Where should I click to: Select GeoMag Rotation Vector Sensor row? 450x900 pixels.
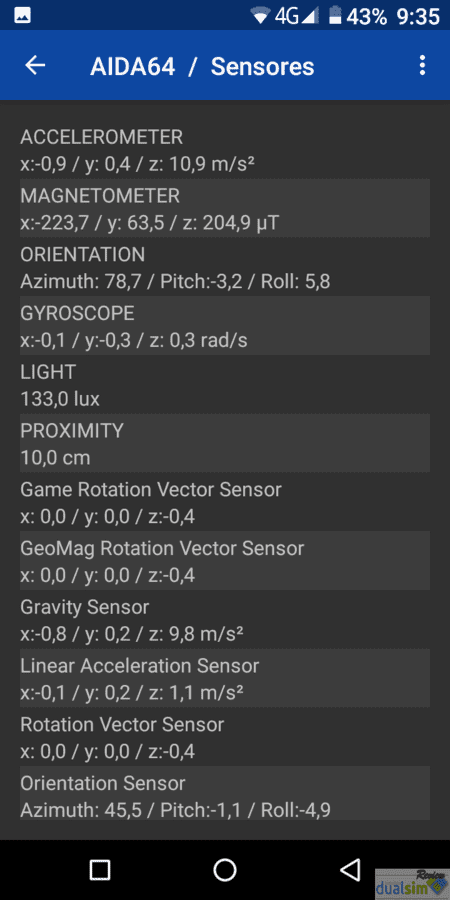click(x=225, y=560)
